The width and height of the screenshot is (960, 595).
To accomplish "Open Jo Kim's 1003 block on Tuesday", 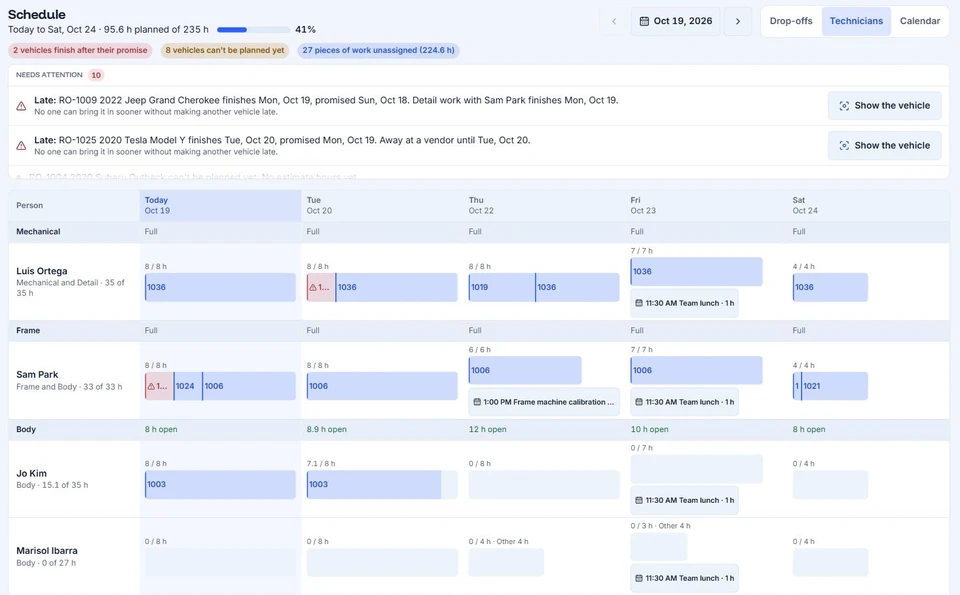I will [x=374, y=484].
